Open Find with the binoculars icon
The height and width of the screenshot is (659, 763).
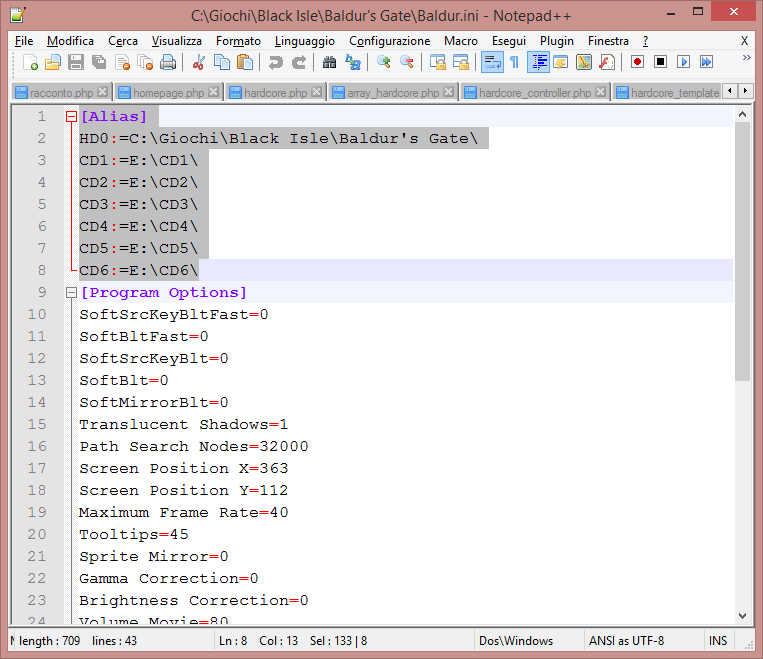point(329,62)
